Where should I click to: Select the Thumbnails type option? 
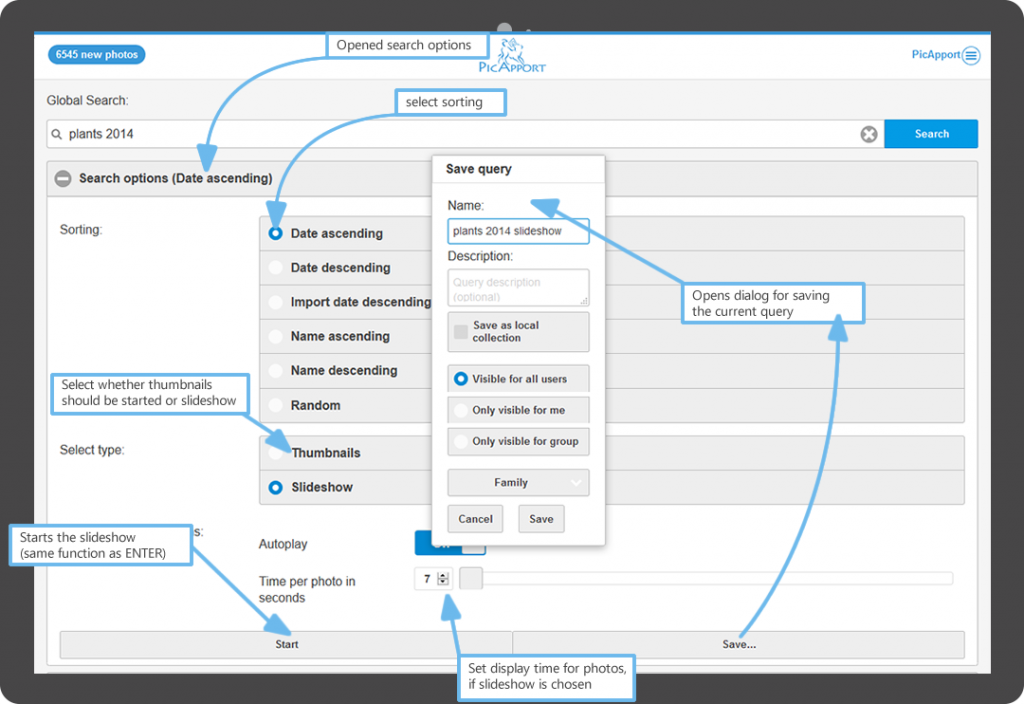click(276, 453)
